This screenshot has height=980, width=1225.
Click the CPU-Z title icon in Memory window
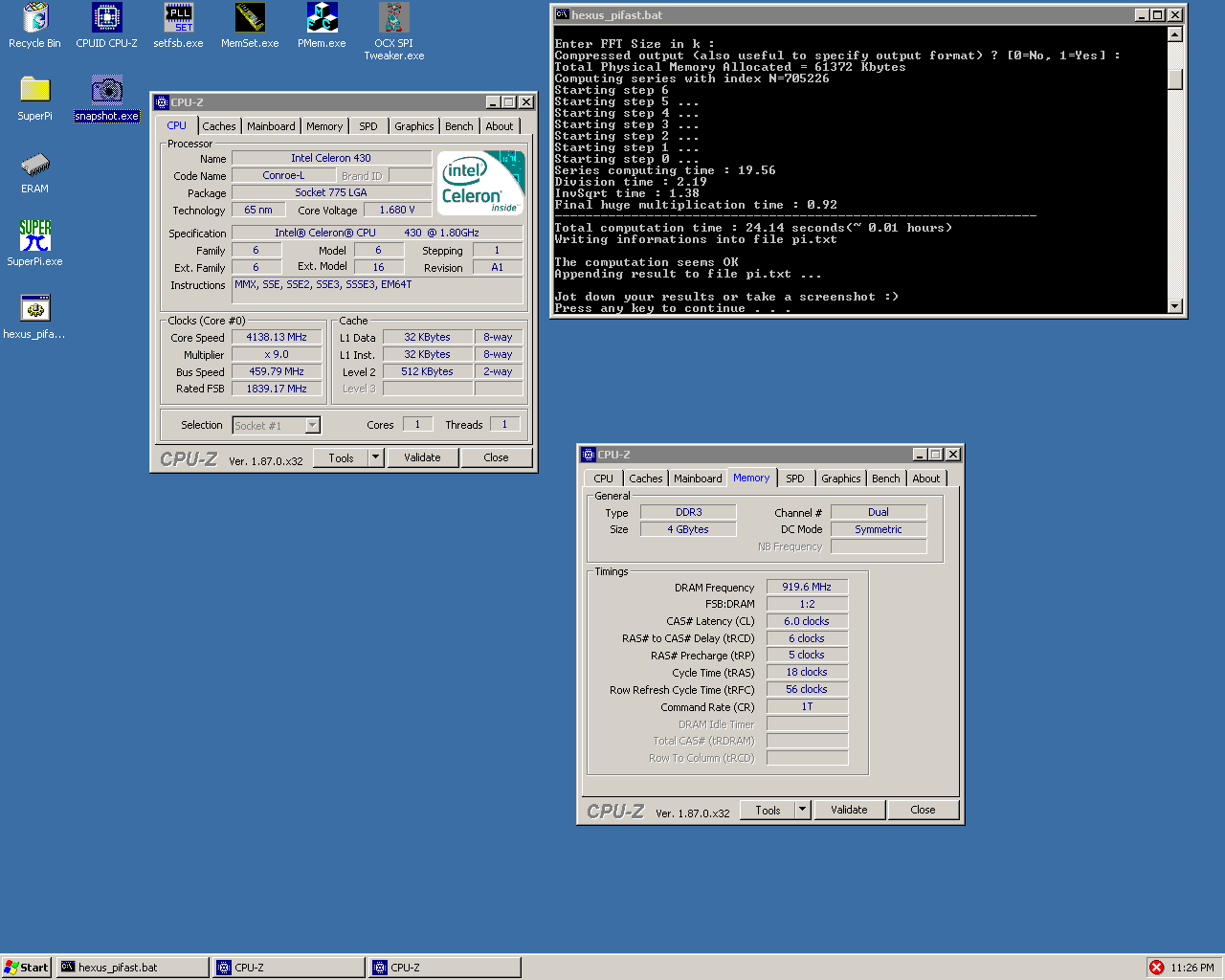(x=589, y=455)
